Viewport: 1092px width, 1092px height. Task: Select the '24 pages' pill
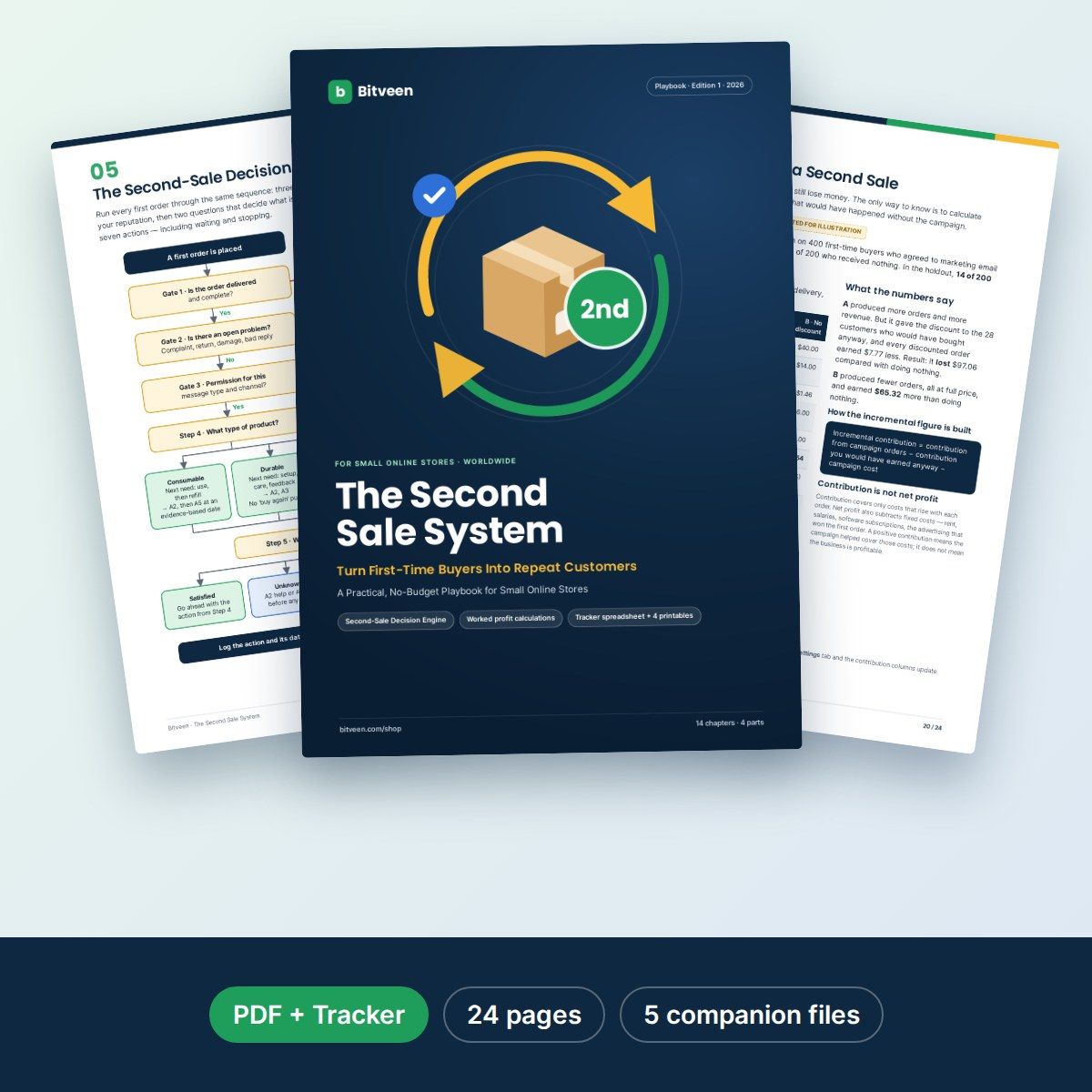(524, 1015)
